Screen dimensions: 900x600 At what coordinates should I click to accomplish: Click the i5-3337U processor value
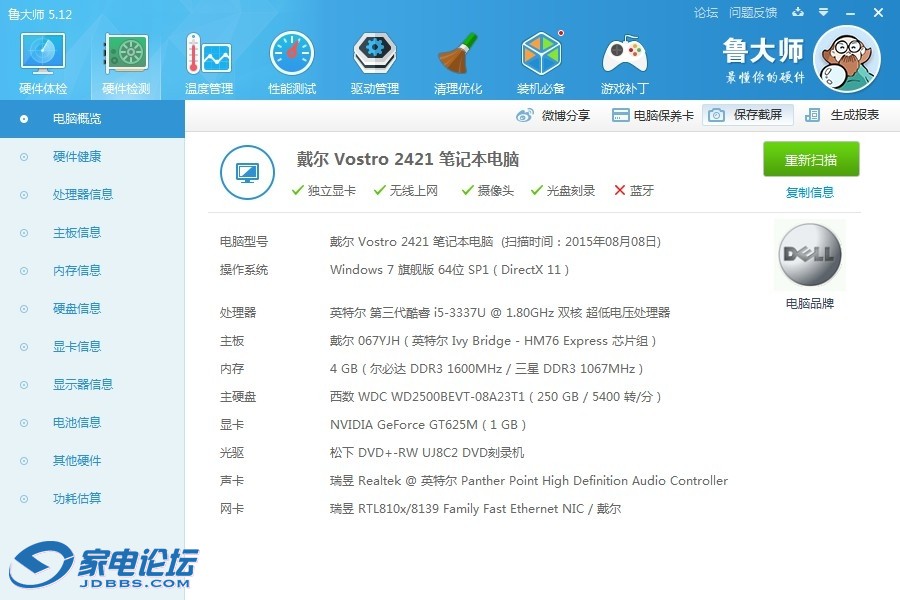500,312
